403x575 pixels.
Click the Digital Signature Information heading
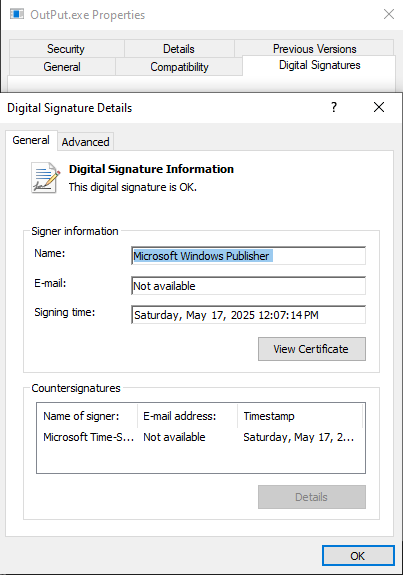(x=151, y=169)
